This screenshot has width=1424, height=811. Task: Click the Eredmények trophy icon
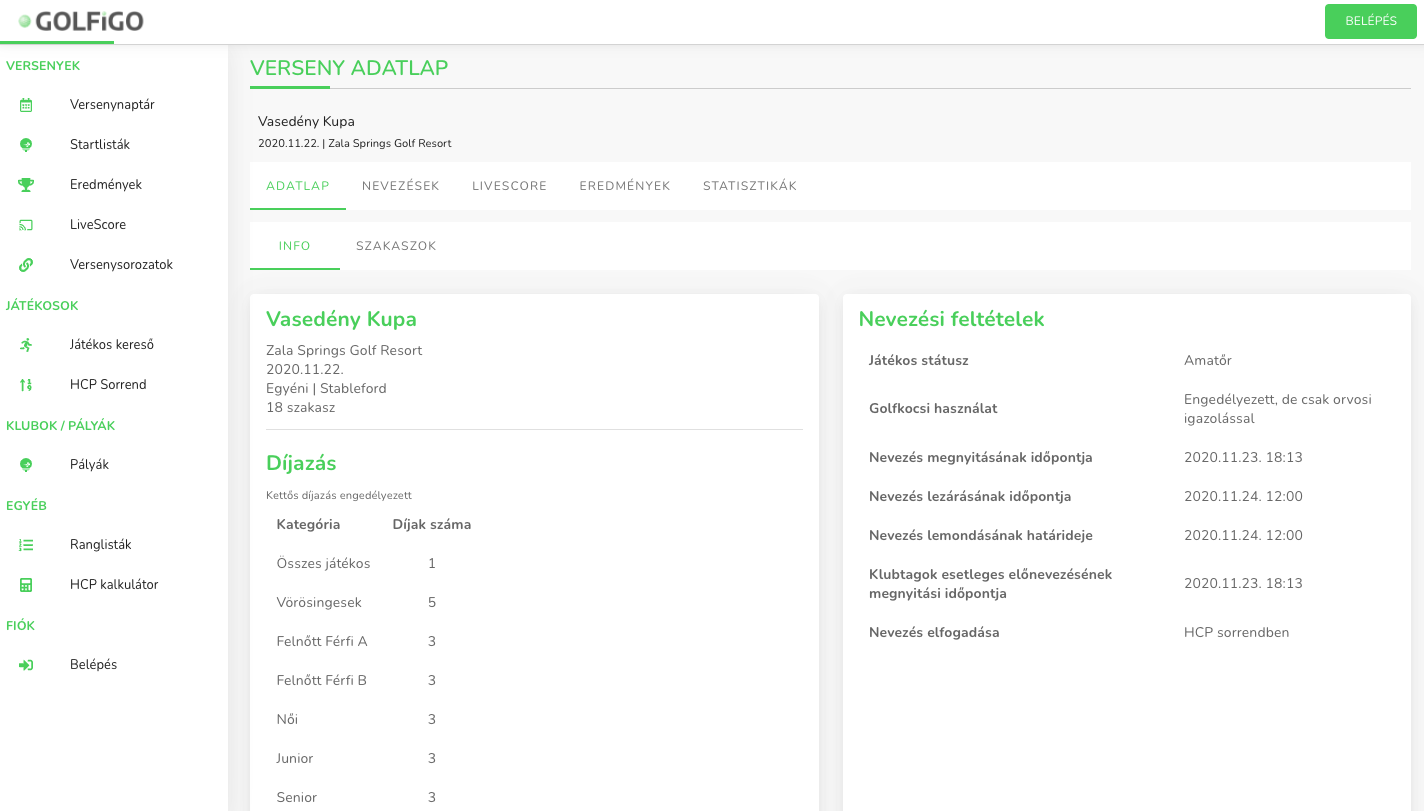pyautogui.click(x=26, y=185)
